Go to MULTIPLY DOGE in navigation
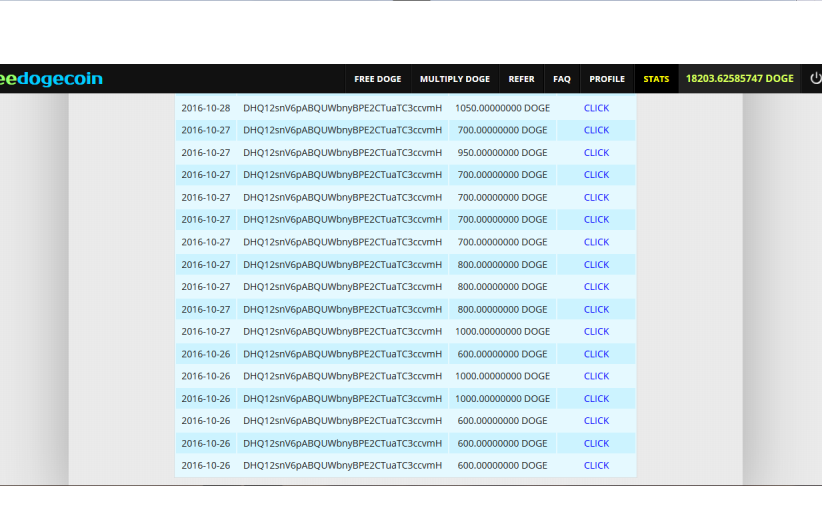 [454, 79]
